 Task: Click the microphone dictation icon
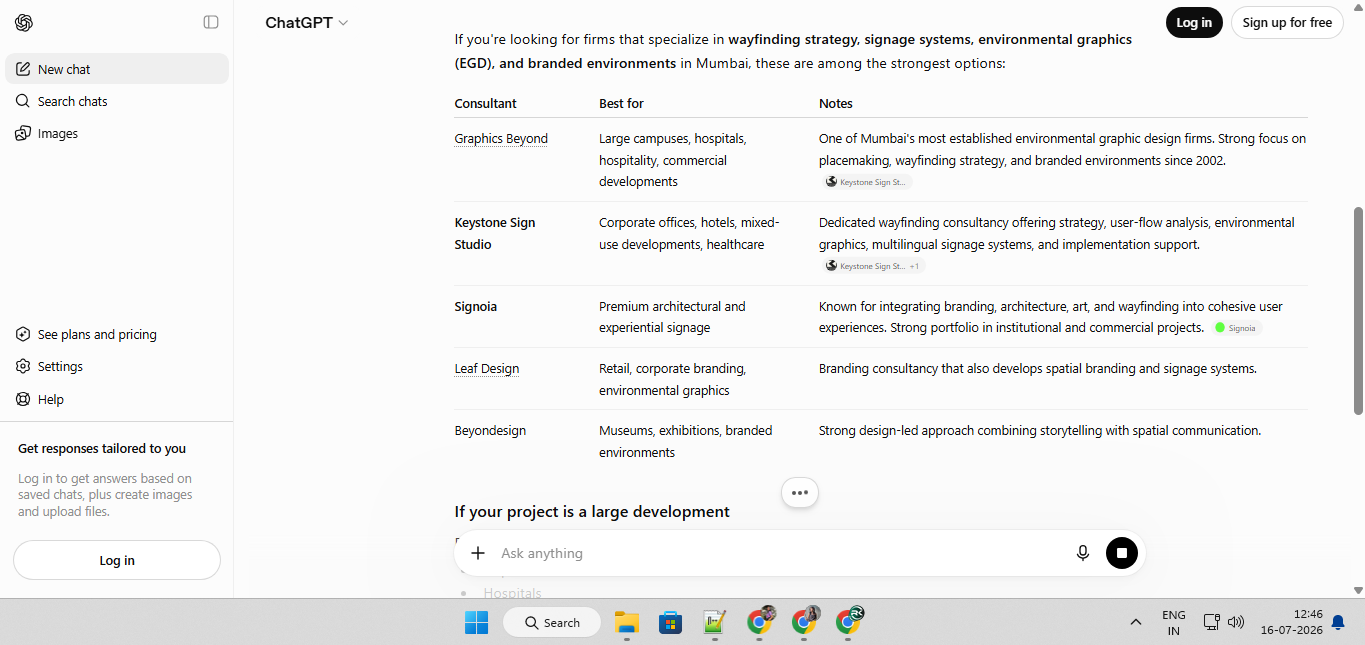(x=1082, y=553)
